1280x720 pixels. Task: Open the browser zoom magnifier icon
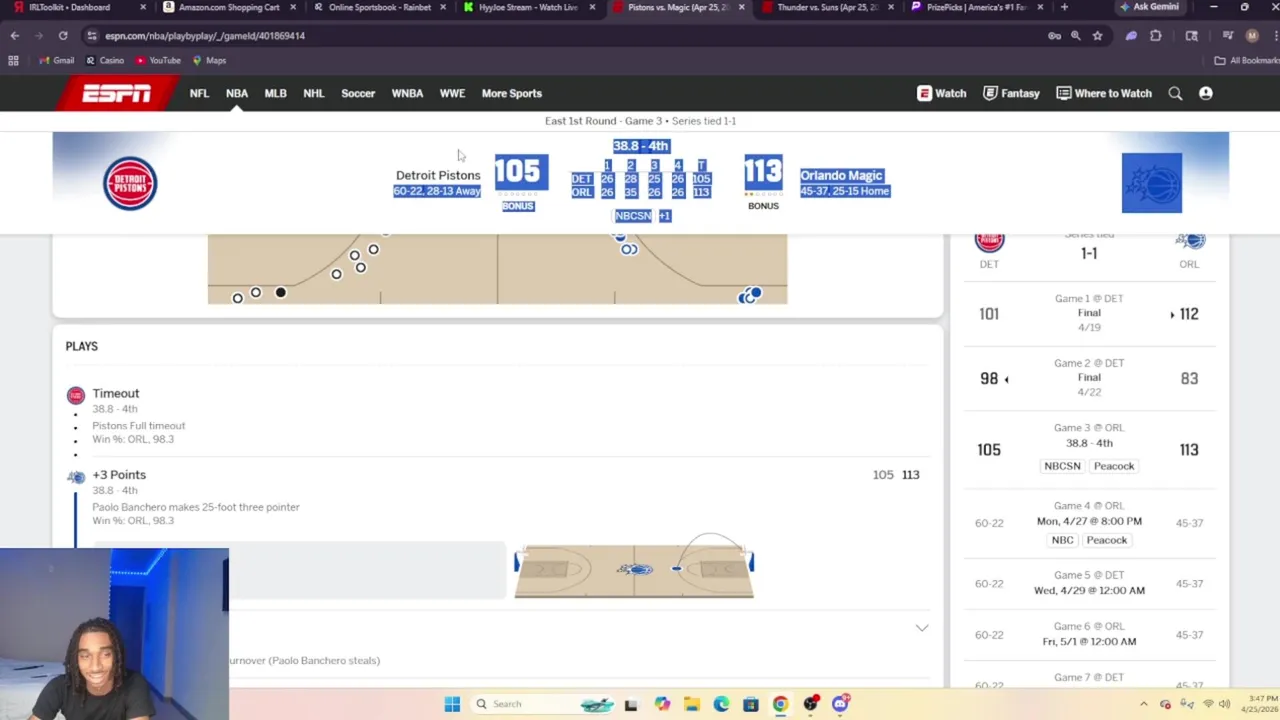point(1076,36)
